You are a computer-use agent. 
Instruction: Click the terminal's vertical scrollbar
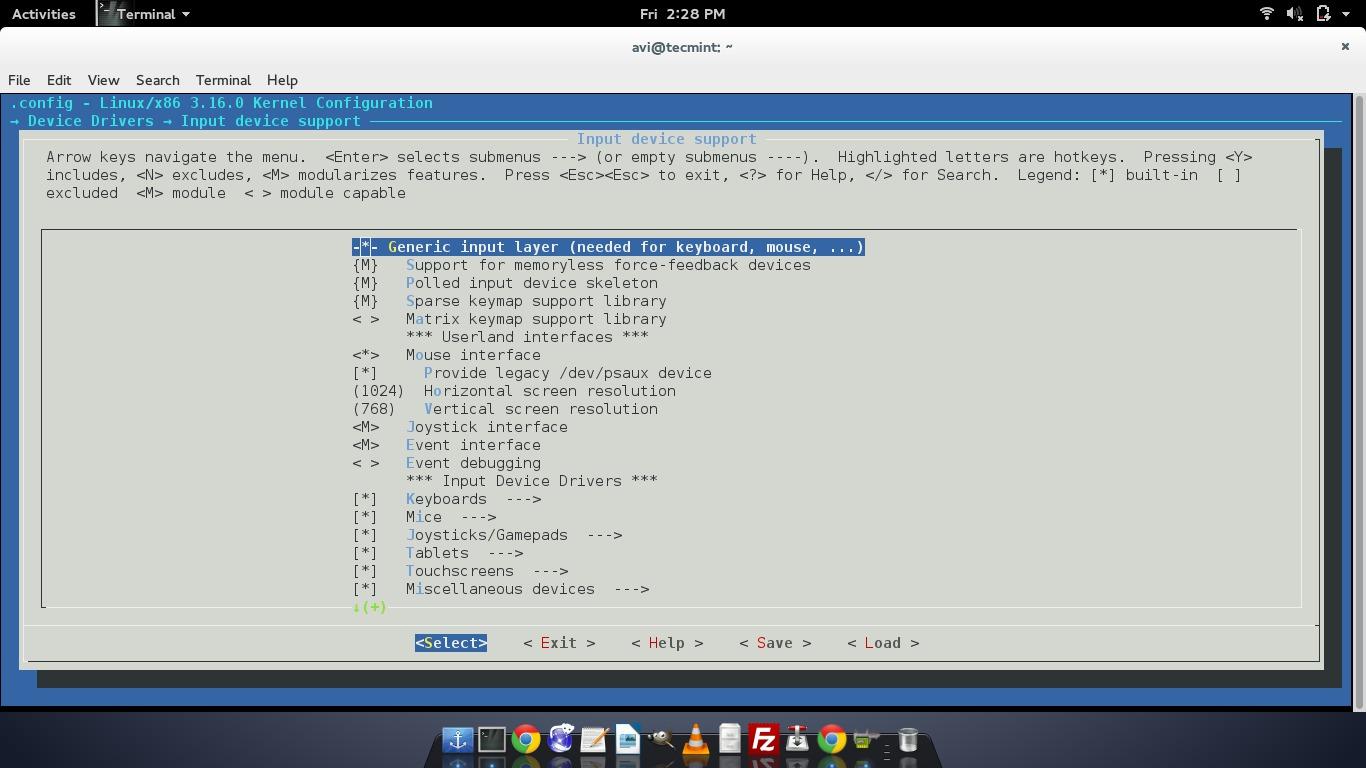(x=1358, y=400)
